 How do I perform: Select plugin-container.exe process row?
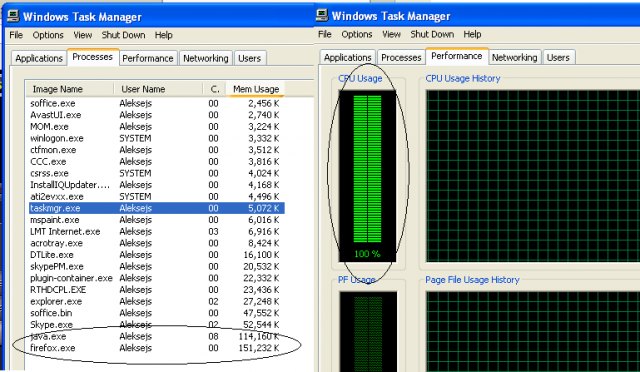point(157,278)
